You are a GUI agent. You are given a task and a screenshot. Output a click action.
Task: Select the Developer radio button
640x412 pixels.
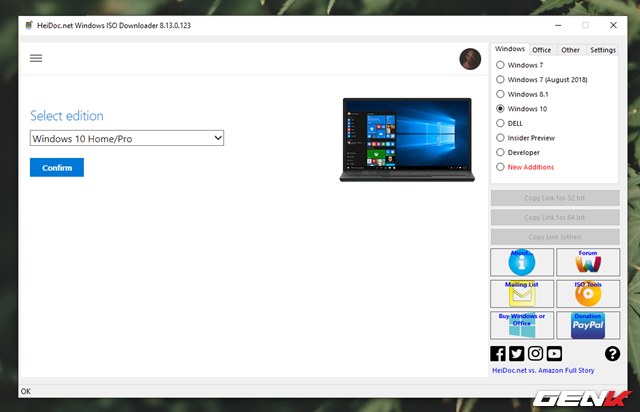(500, 152)
